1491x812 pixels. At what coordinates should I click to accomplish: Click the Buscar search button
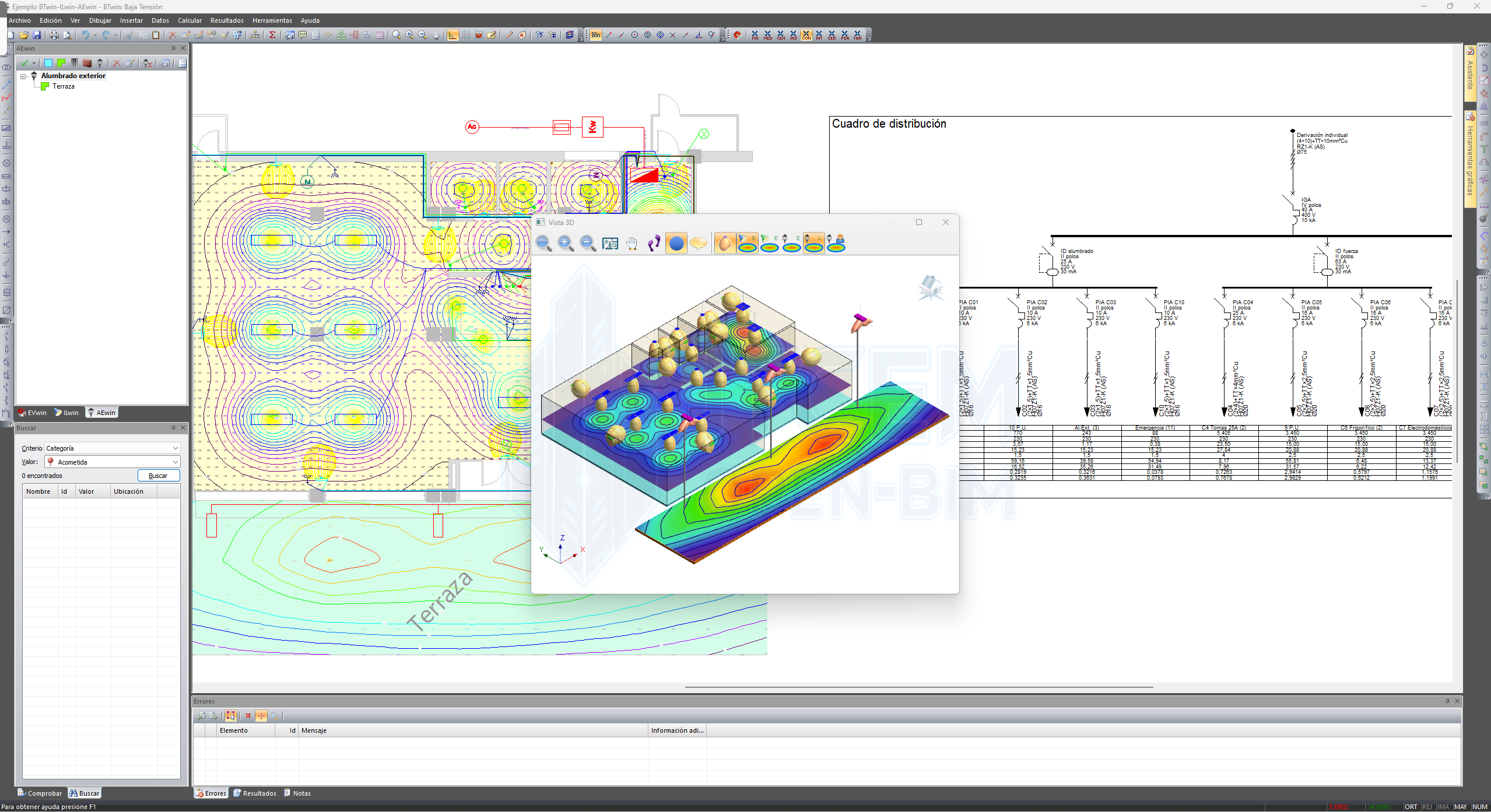pos(158,476)
